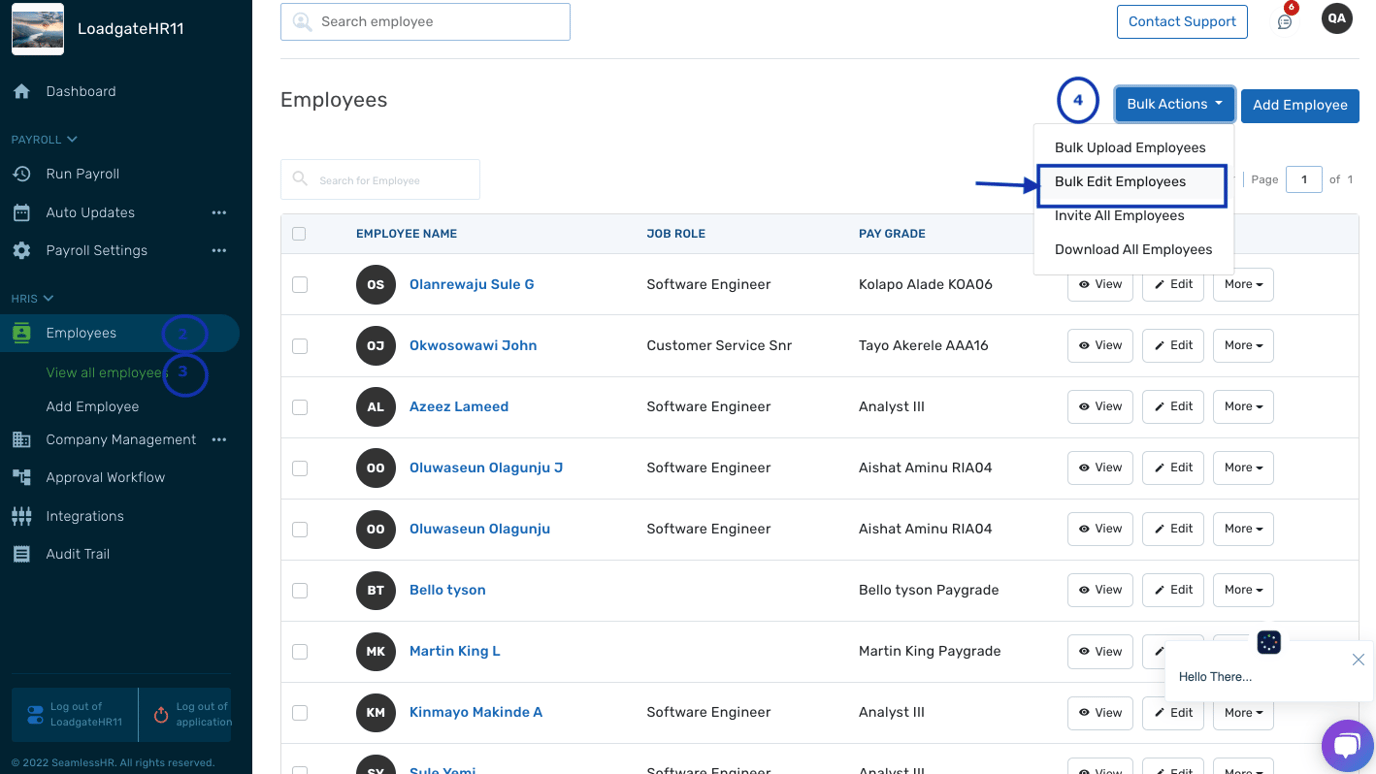Open the Employees sidebar icon
The height and width of the screenshot is (774, 1376).
(21, 332)
